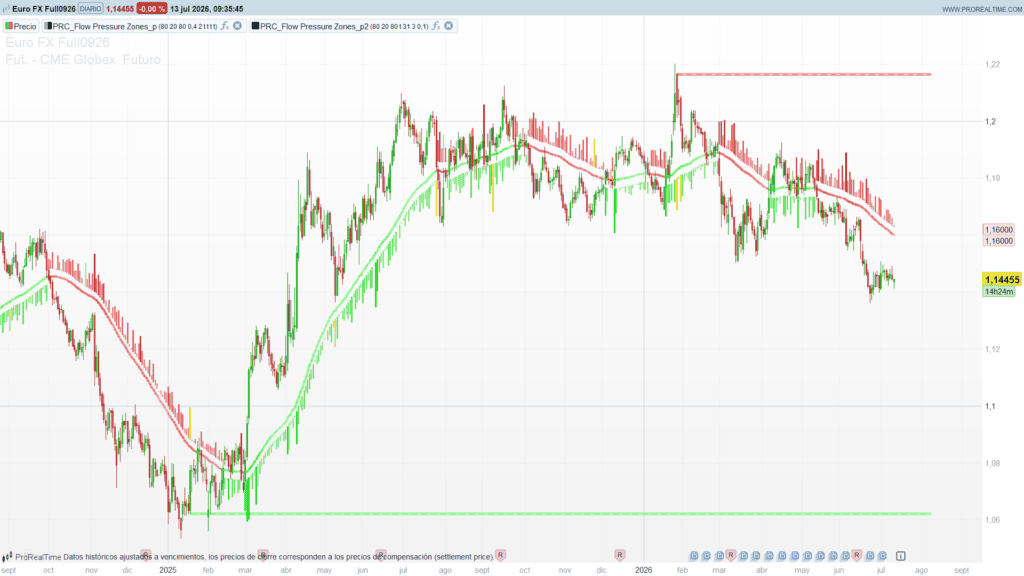Viewport: 1024px width, 576px height.
Task: Click the chart-type icon beside Euro FX title
Action: point(6,9)
